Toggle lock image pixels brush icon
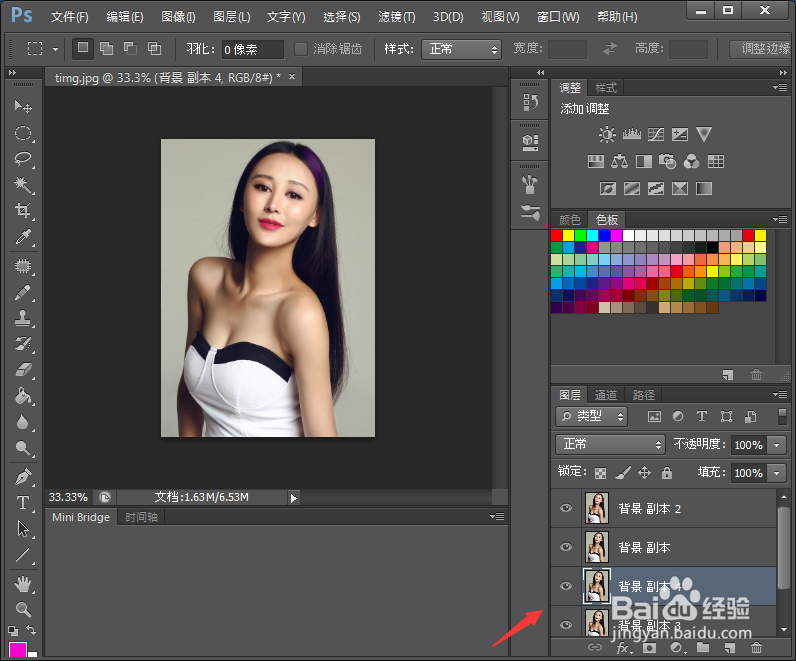The image size is (796, 661). [x=623, y=473]
